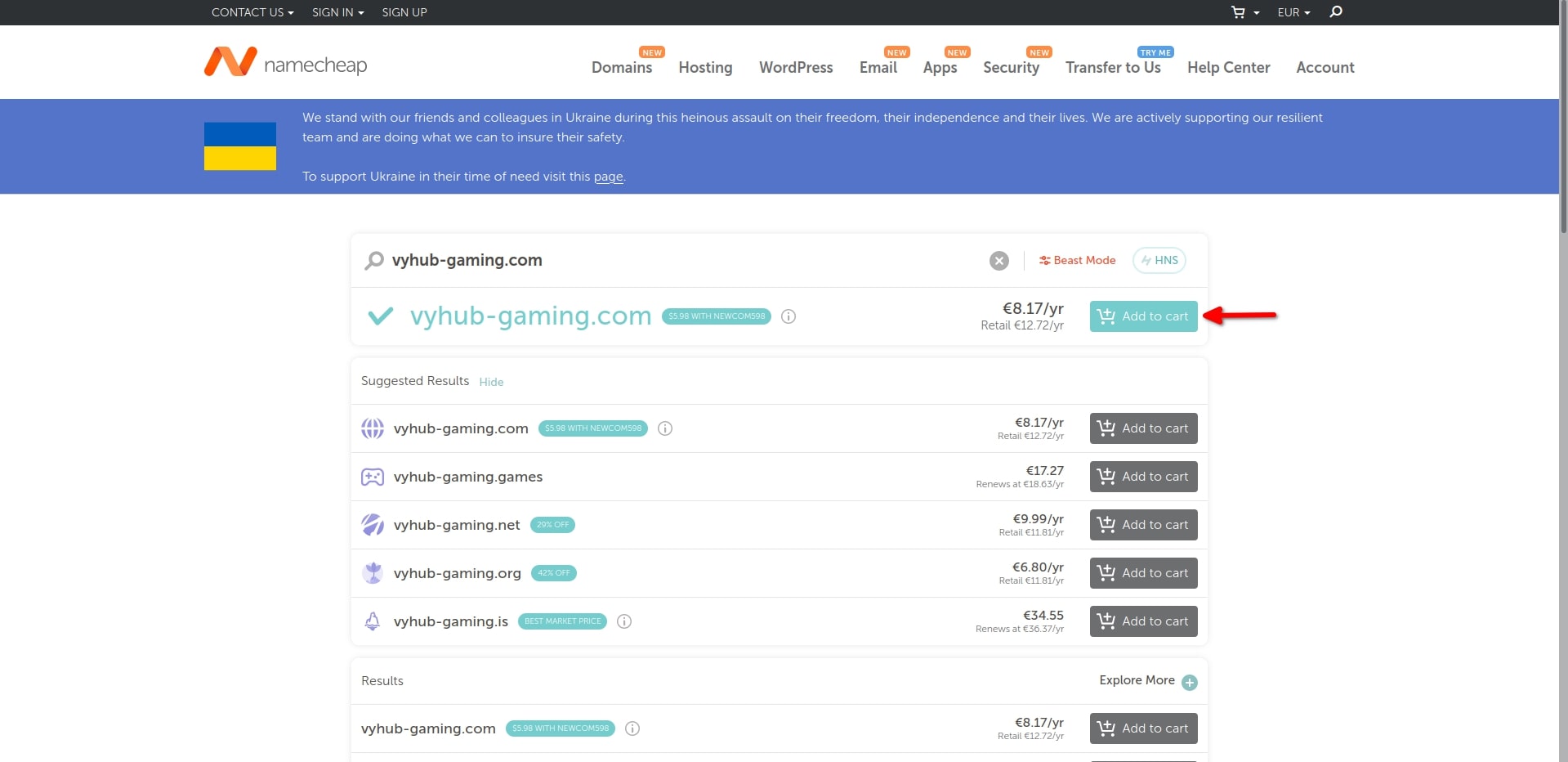This screenshot has height=762, width=1568.
Task: Toggle Beast Mode search
Action: tap(1077, 261)
